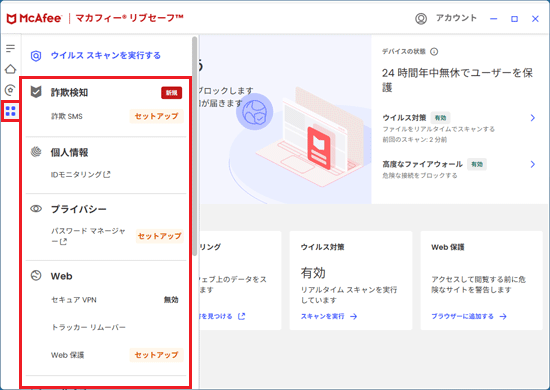The image size is (550, 390).
Task: Click the 無効 status for VPN
Action: pyautogui.click(x=171, y=300)
